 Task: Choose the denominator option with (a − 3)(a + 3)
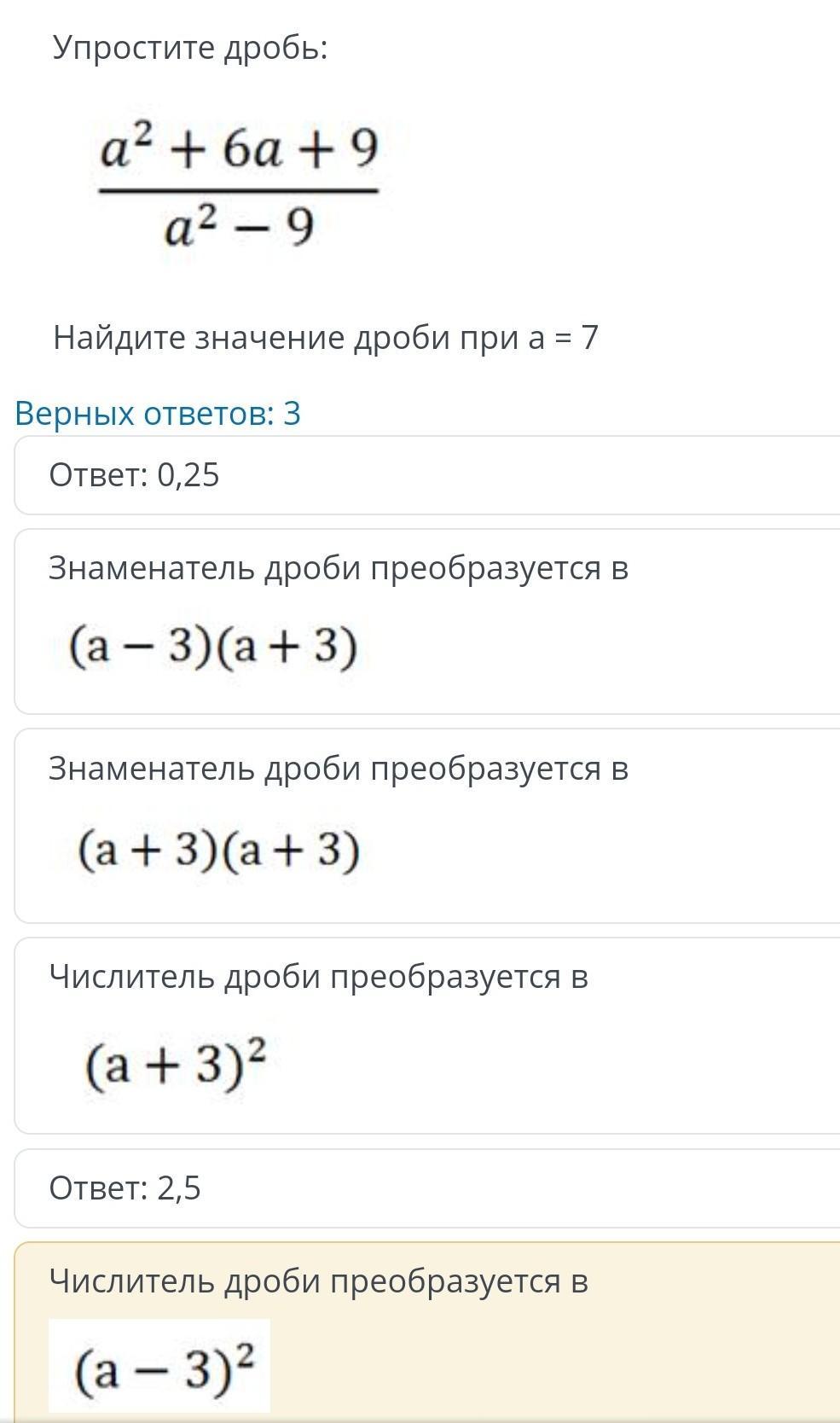pos(427,621)
